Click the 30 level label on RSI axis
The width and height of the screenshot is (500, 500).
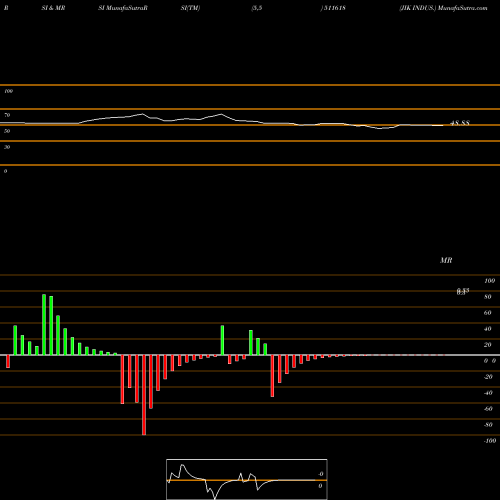(x=7, y=147)
